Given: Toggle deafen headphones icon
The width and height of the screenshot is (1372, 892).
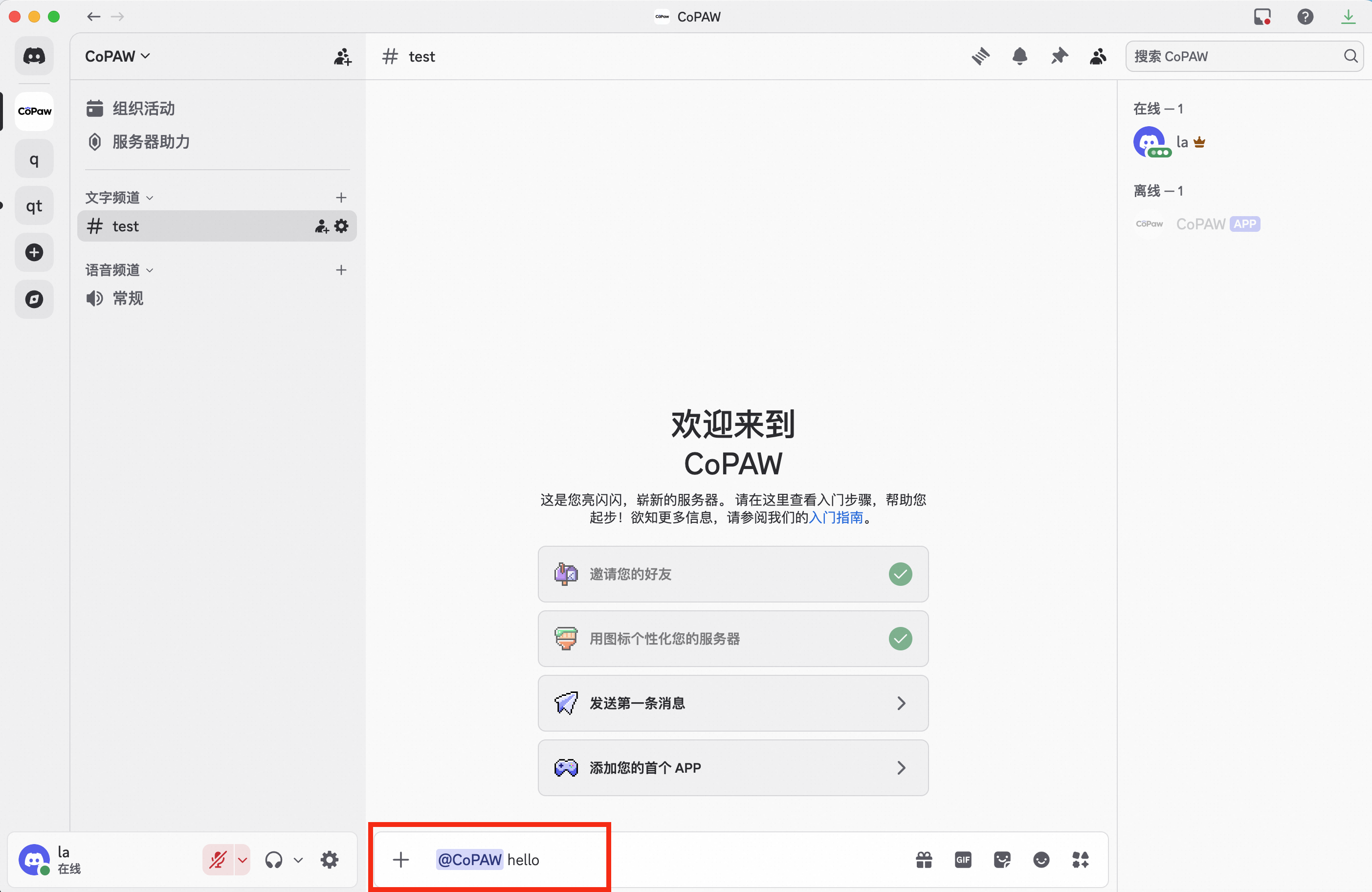Looking at the screenshot, I should coord(274,860).
